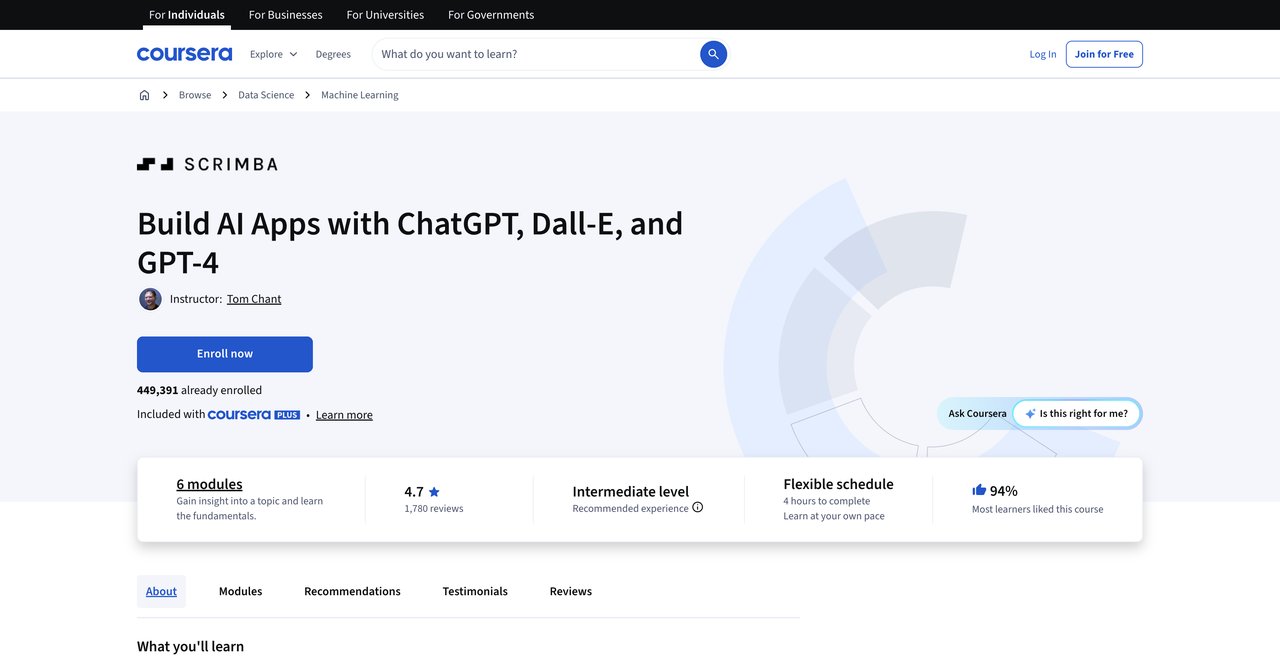Click the Coursera logo

coord(184,54)
